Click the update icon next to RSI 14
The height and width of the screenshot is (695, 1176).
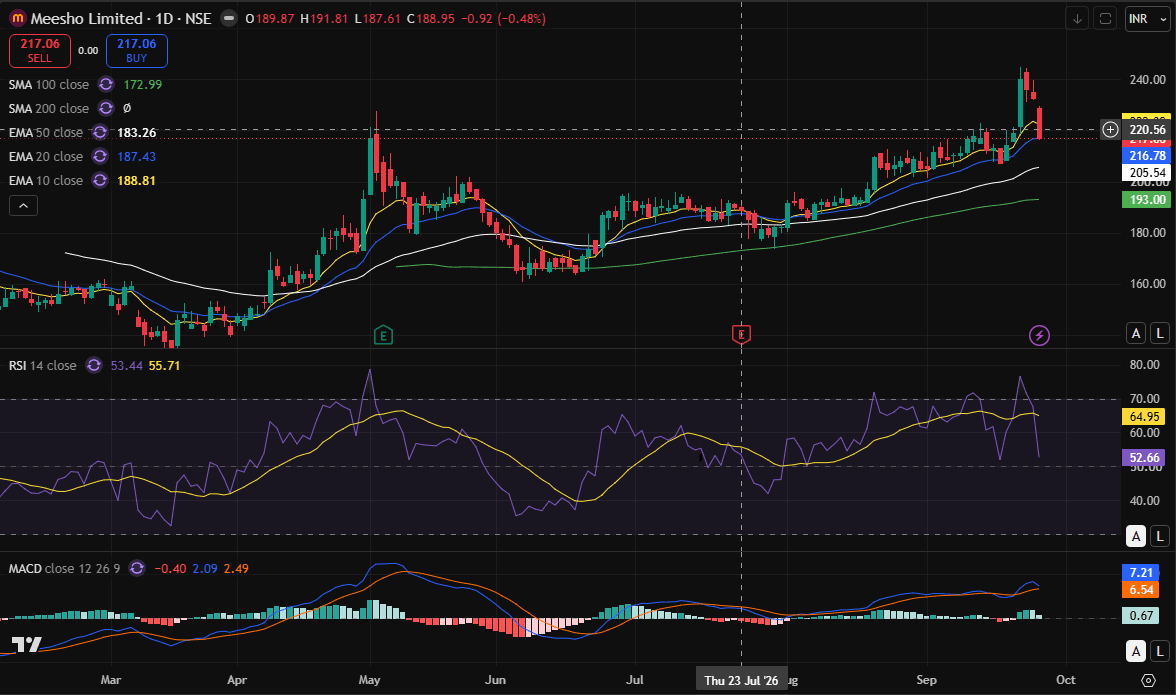94,365
